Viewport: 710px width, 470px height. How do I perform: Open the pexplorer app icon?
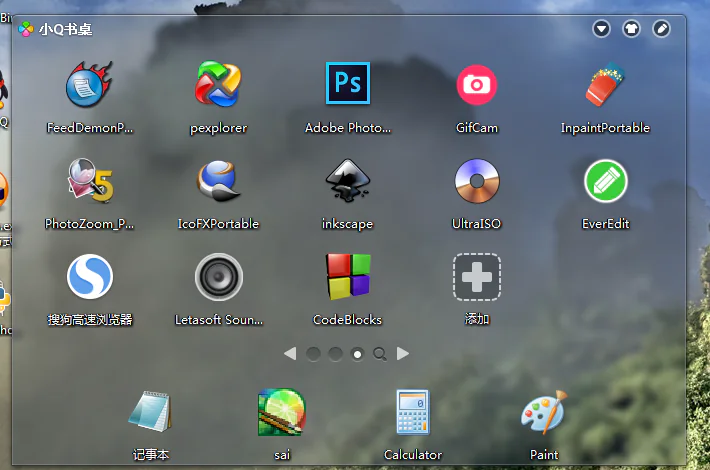point(219,85)
